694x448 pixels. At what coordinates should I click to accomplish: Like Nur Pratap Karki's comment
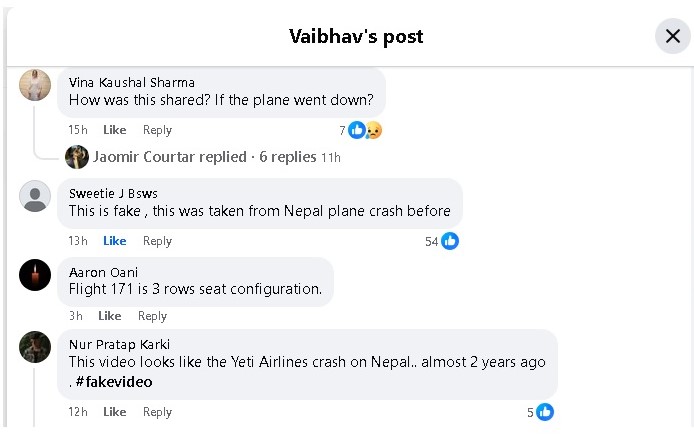(114, 412)
